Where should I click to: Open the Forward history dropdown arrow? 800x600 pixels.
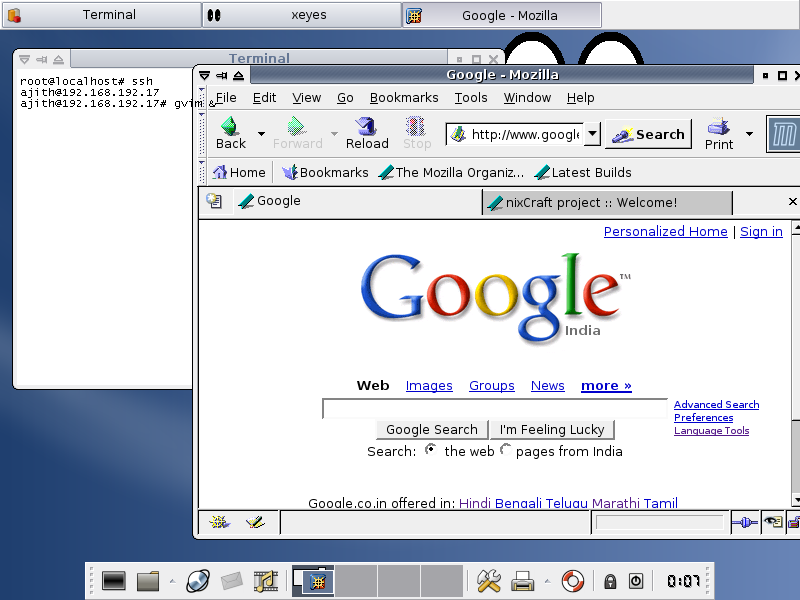point(334,134)
